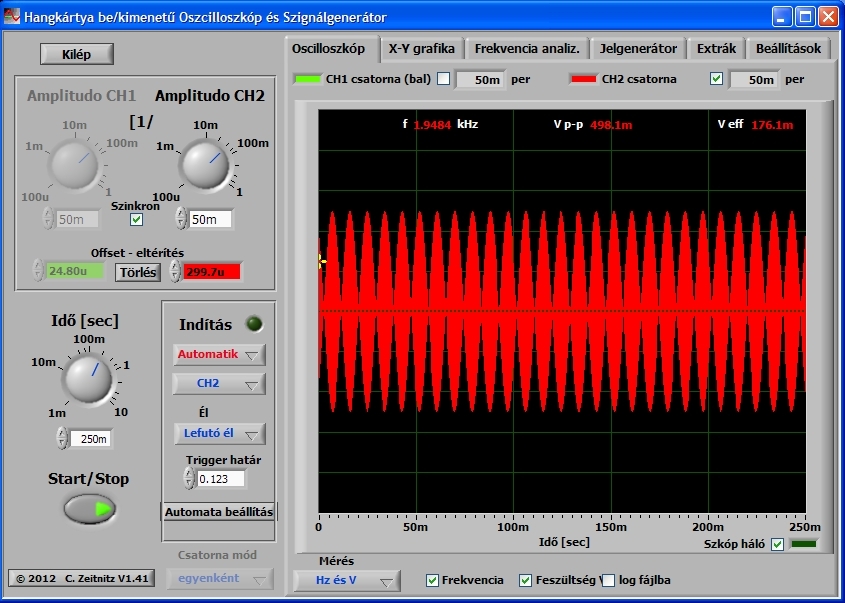The width and height of the screenshot is (845, 603).
Task: Toggle the Szinkron checkbox
Action: (136, 220)
